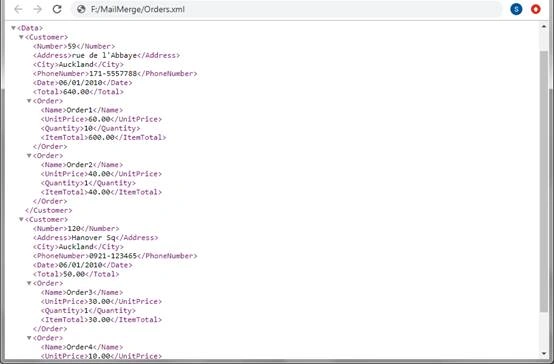Click the phone number 0921-123465

click(113, 256)
